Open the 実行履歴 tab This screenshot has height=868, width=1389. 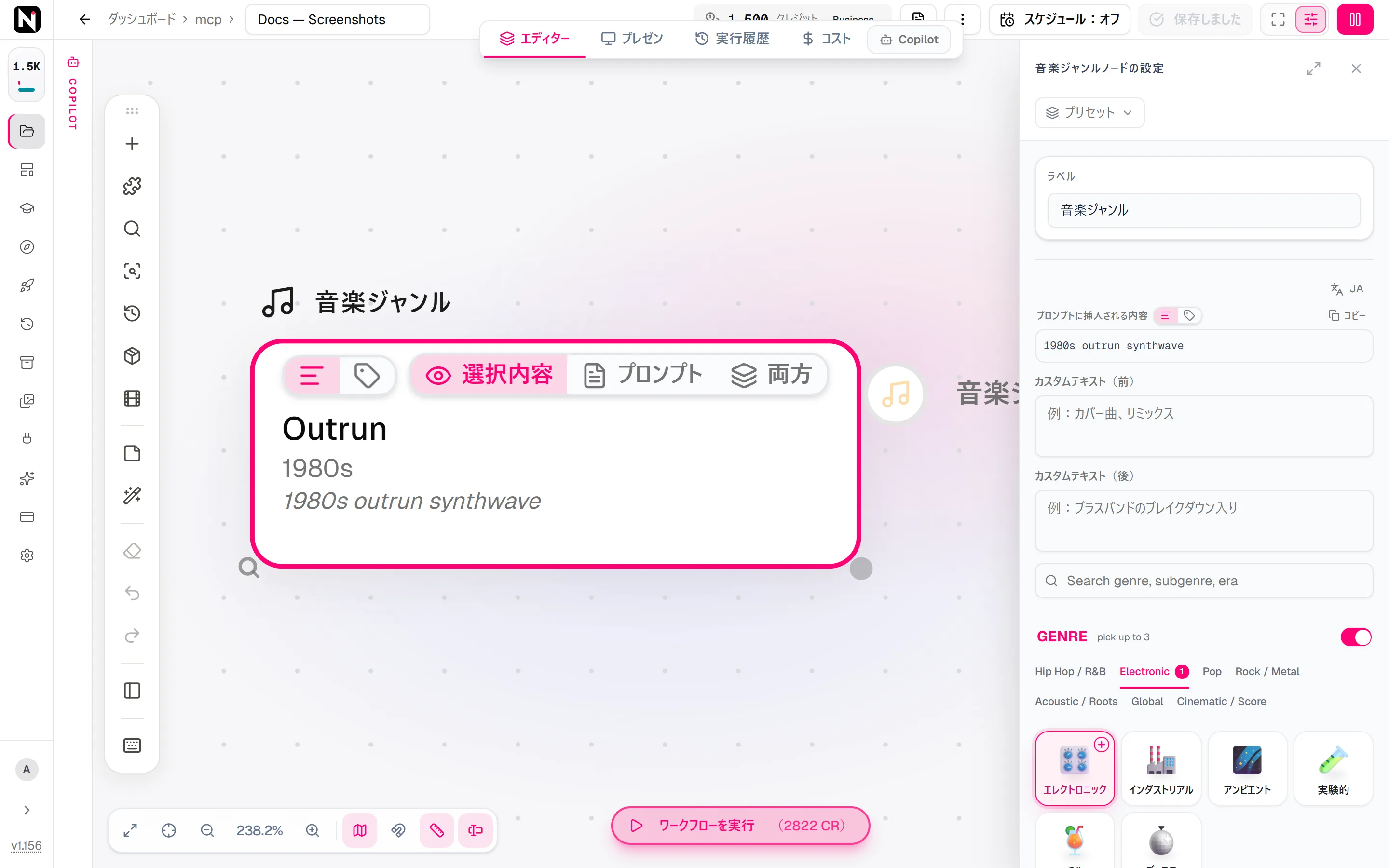click(732, 39)
